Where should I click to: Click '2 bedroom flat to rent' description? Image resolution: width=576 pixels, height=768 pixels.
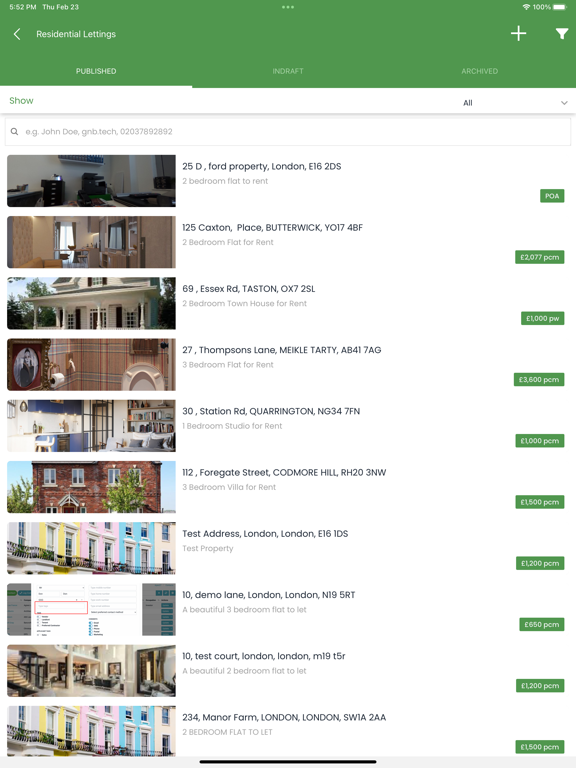coord(225,181)
